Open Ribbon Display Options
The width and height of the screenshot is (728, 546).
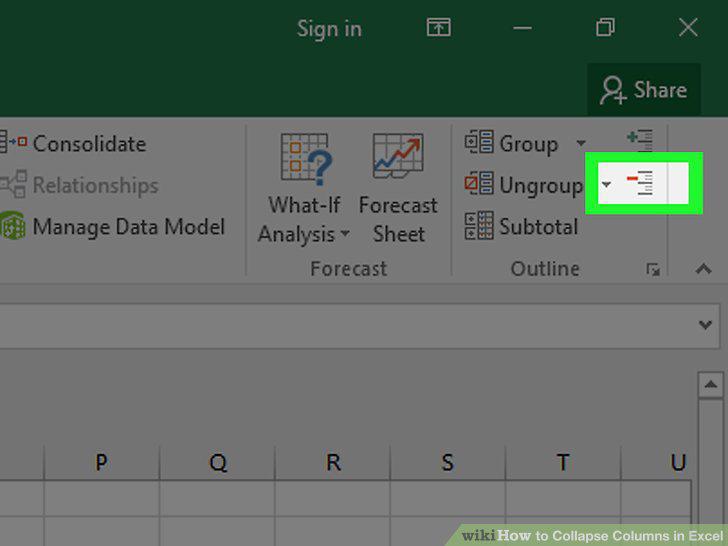[x=439, y=27]
